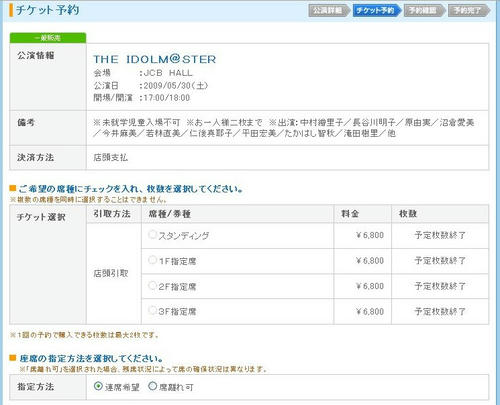
Task: Select the スタンディング radio button
Action: (152, 234)
